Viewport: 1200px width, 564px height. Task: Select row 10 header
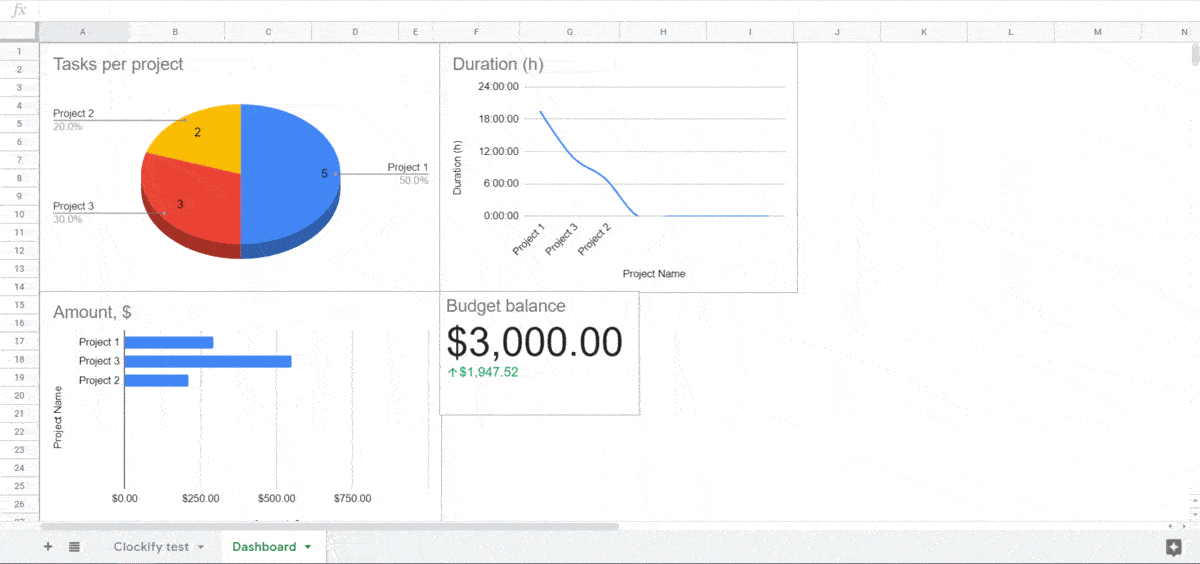pyautogui.click(x=19, y=214)
